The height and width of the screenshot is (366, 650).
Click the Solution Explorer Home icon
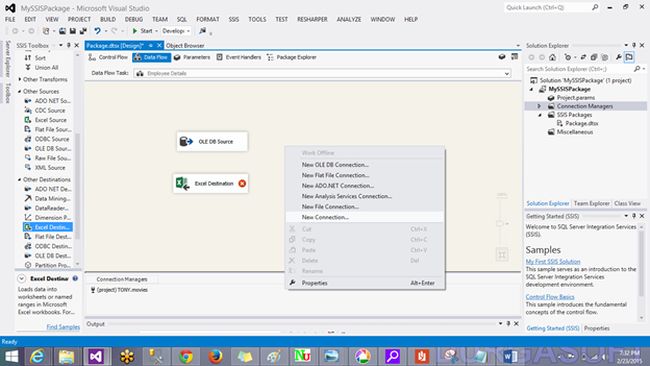pos(552,57)
